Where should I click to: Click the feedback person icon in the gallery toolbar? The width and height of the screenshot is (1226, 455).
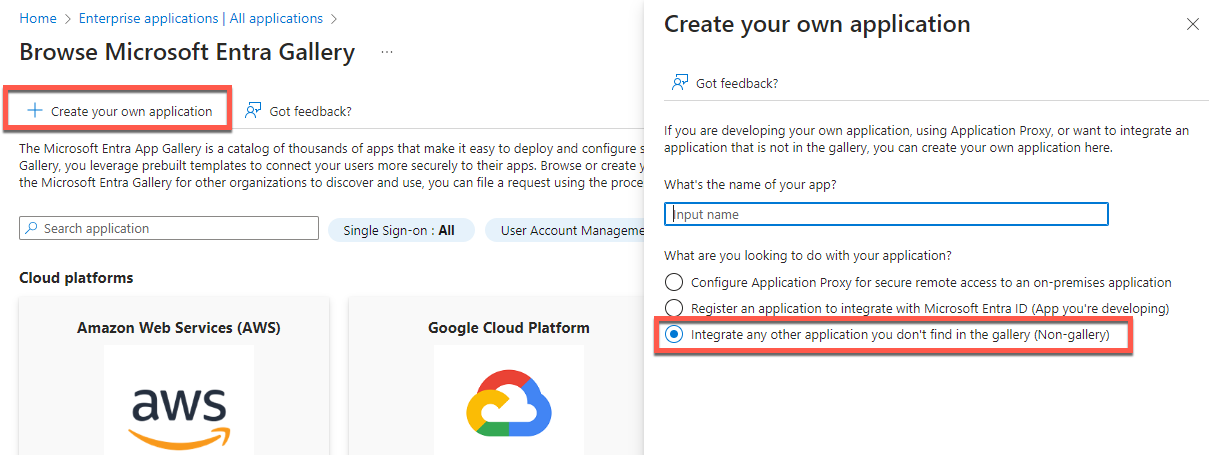[253, 110]
